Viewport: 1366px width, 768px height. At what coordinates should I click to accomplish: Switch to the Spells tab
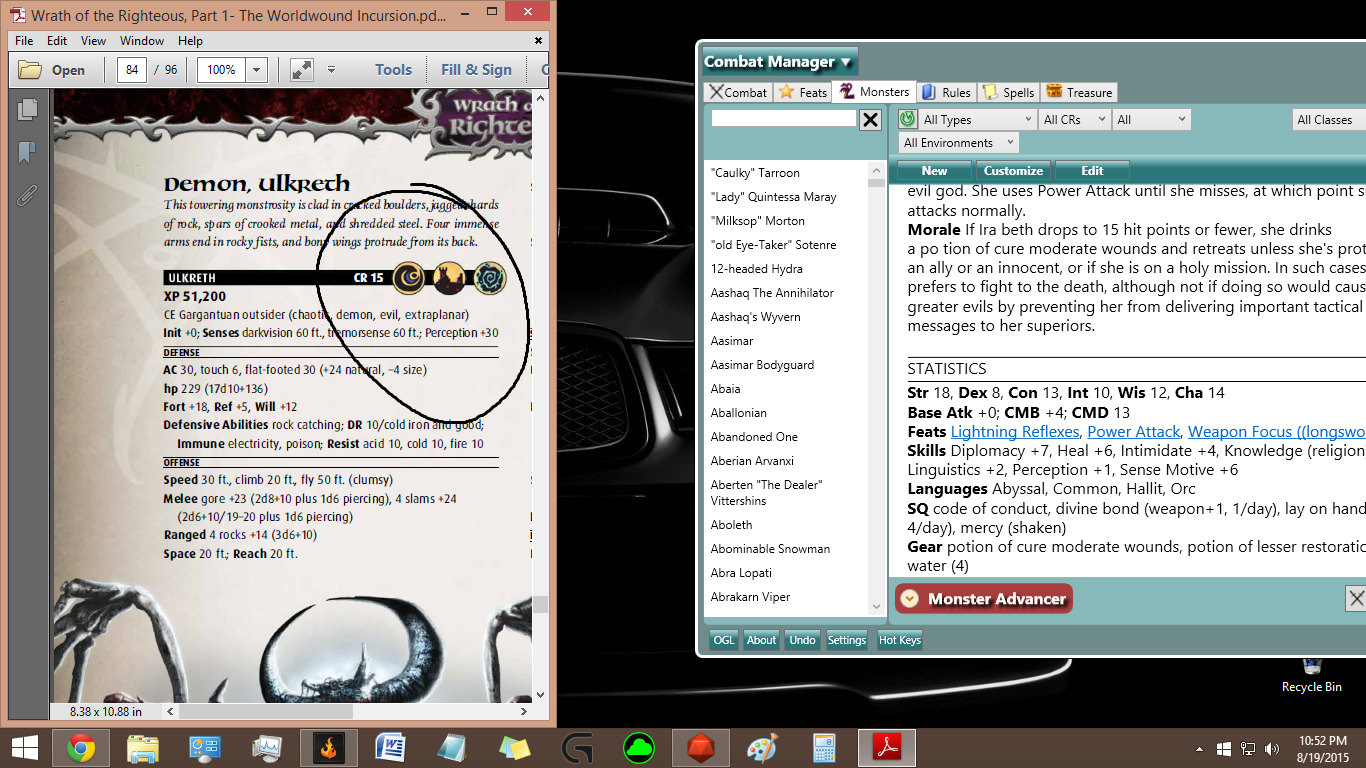click(1009, 92)
